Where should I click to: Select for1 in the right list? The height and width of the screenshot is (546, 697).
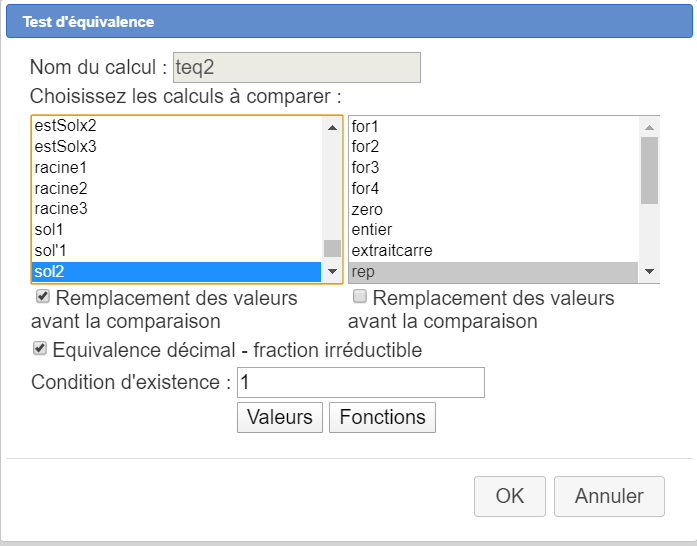click(366, 126)
